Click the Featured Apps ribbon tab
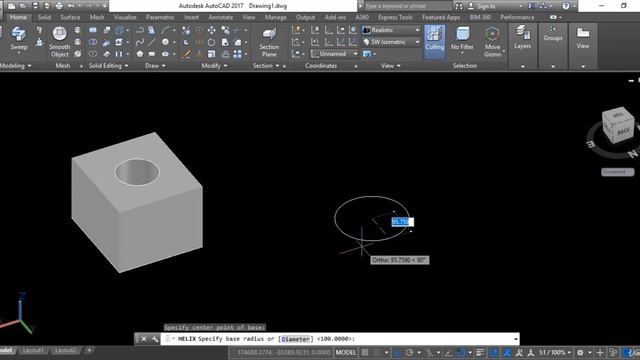Viewport: 640px width, 360px height. coord(441,17)
